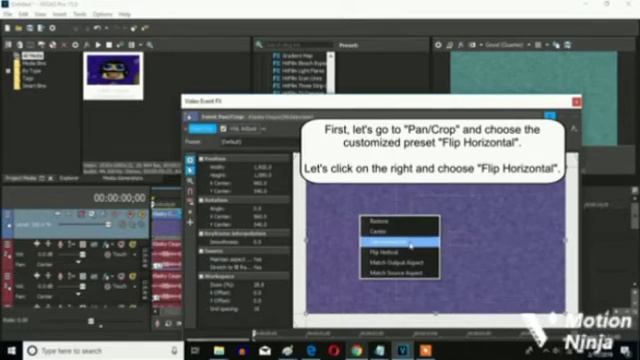This screenshot has width=640, height=360.
Task: Adjust the Rate slider below the tracks
Action: click(91, 321)
